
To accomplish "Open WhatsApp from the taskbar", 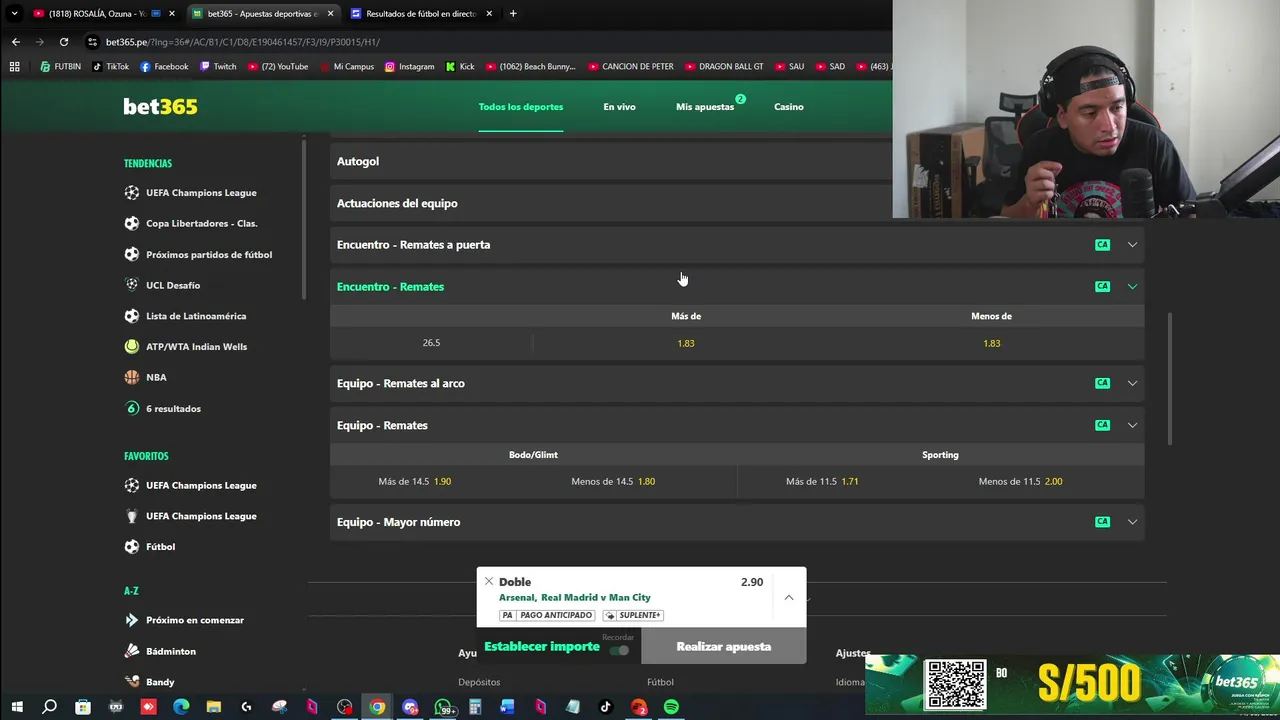I will coord(443,707).
